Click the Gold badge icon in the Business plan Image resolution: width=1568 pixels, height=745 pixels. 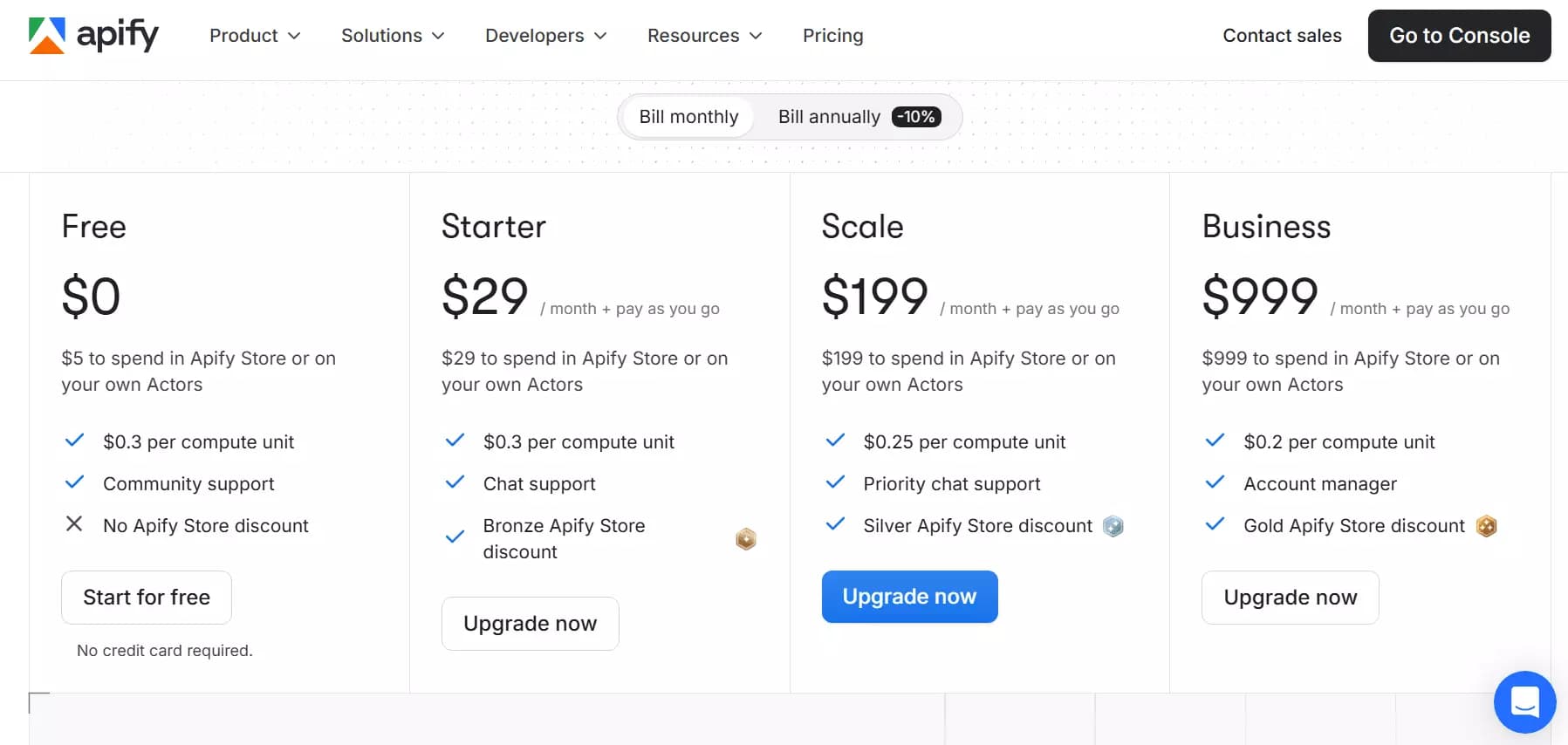1487,525
